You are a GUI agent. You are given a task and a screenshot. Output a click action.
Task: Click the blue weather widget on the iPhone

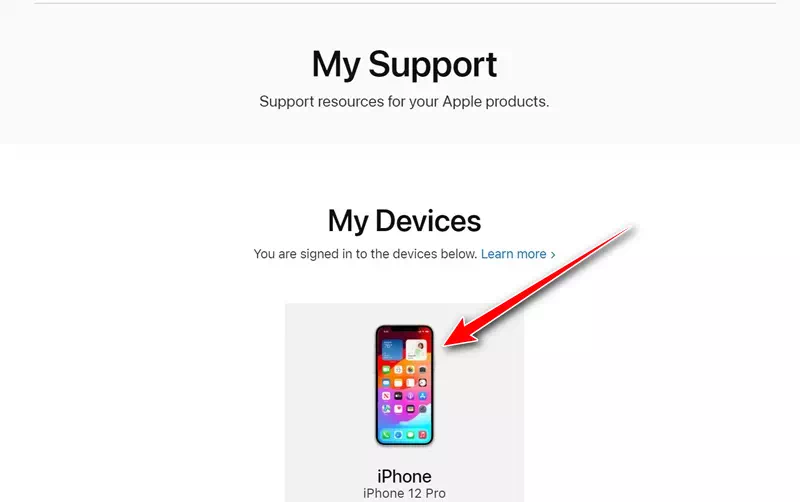pos(392,349)
